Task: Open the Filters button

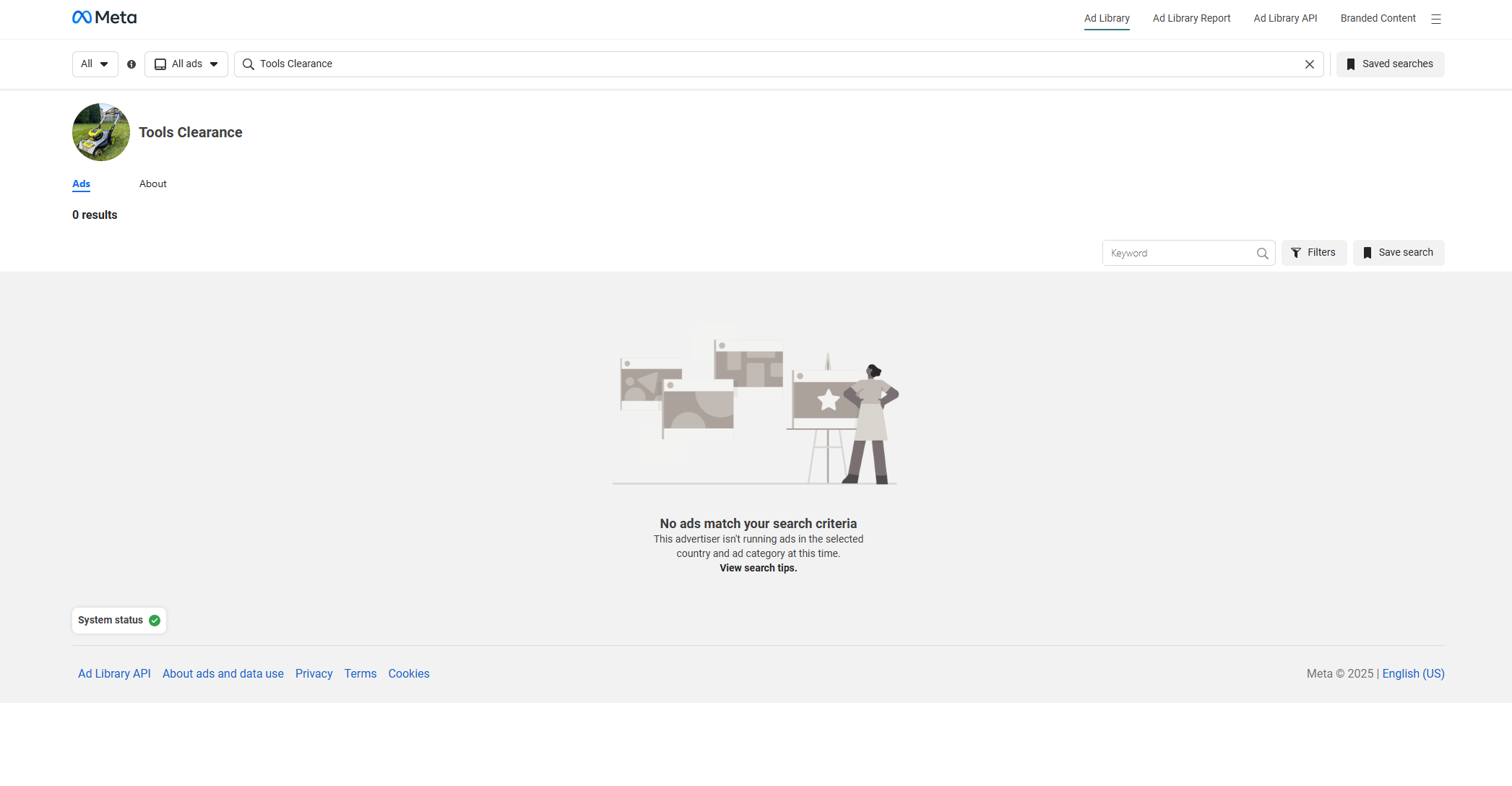Action: click(x=1314, y=253)
